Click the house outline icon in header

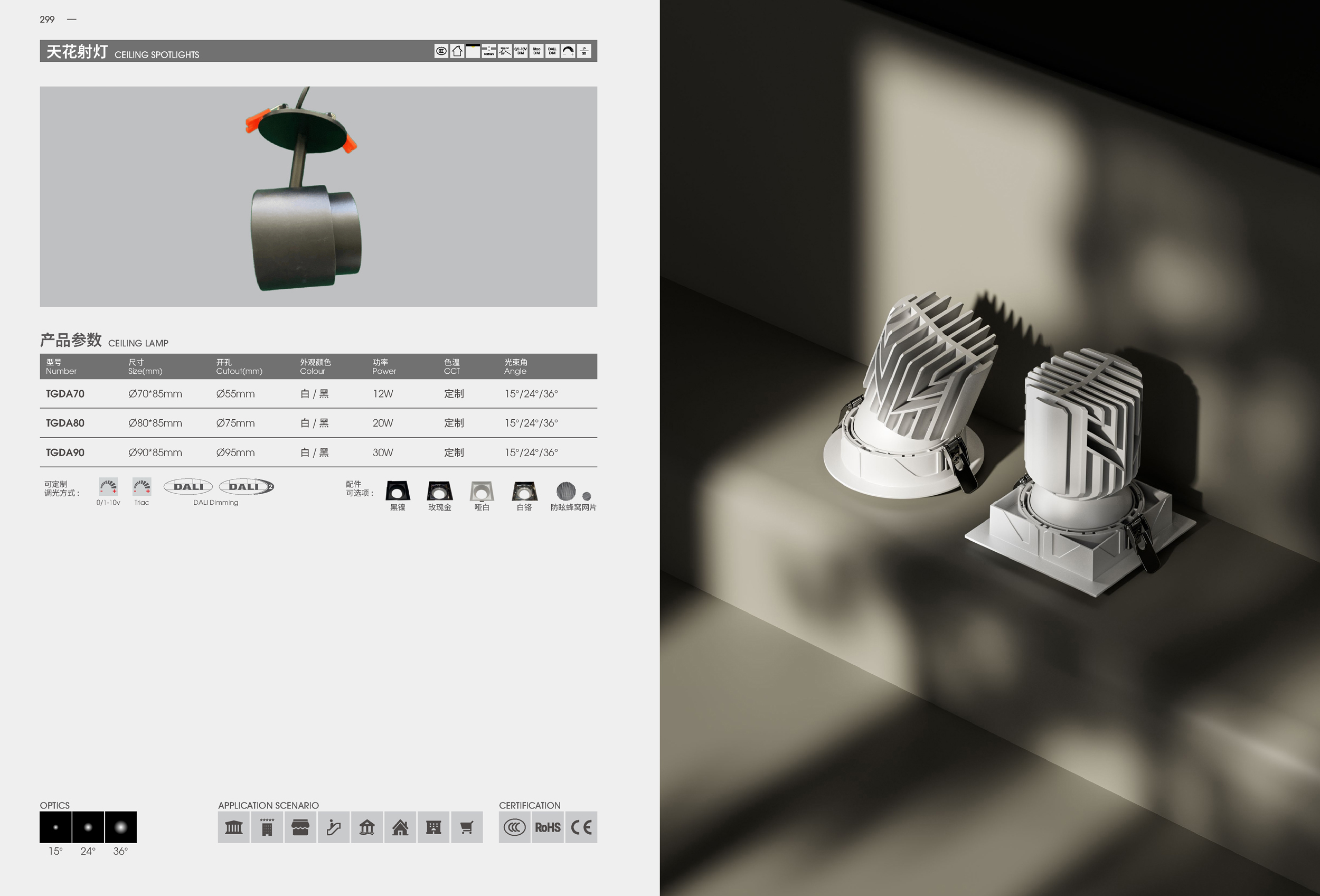click(457, 51)
